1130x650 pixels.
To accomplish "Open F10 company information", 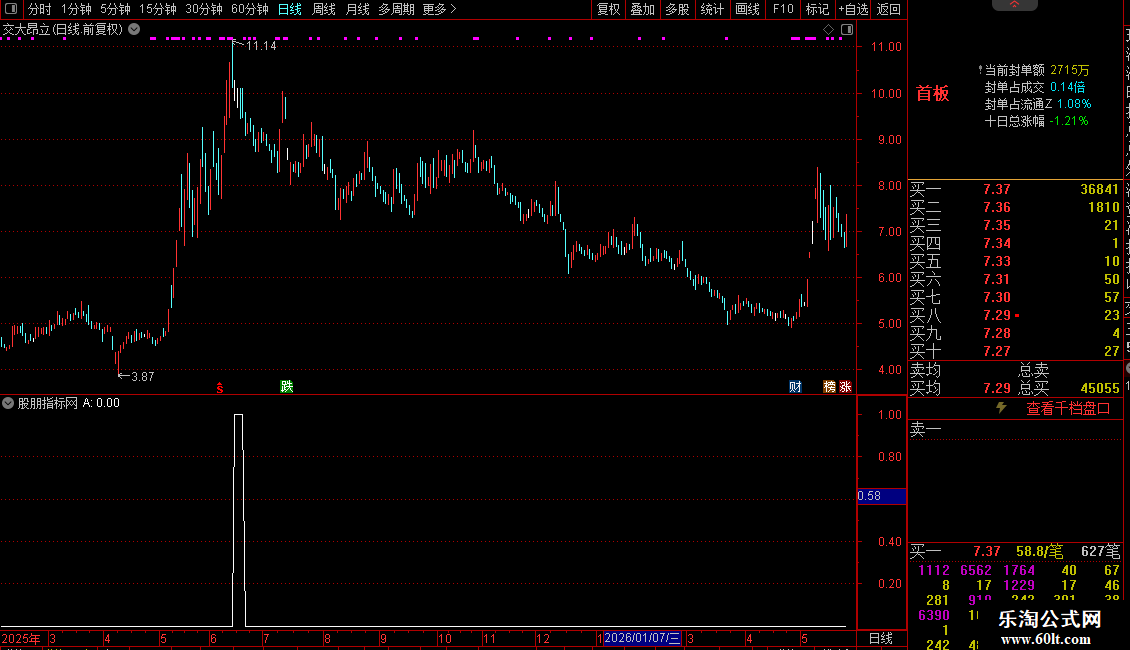I will coord(783,9).
